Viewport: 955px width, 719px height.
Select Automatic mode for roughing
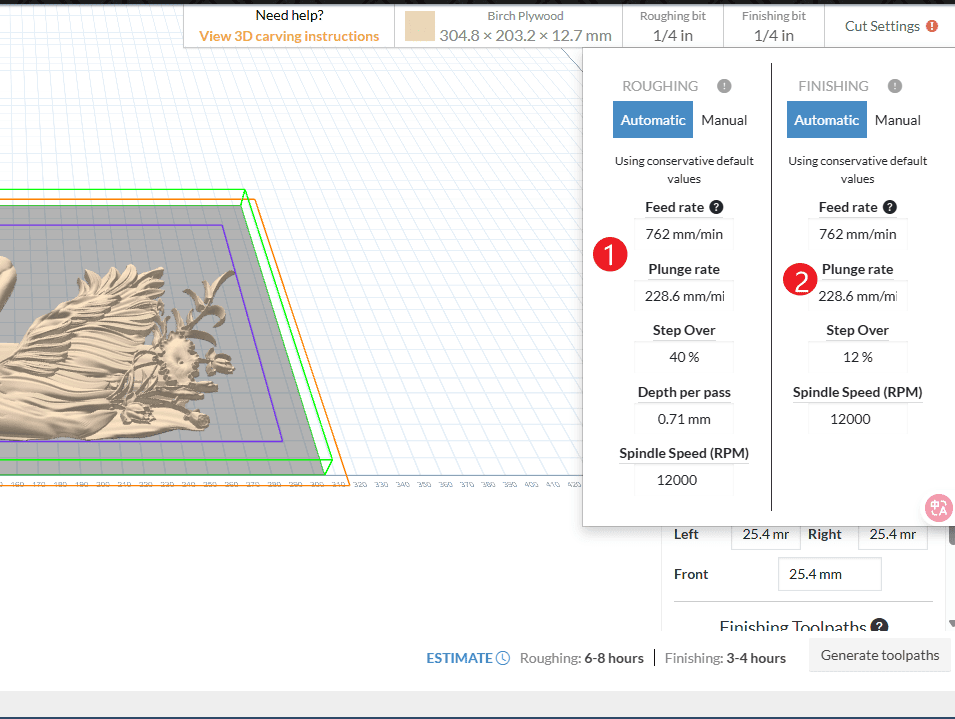tap(653, 120)
